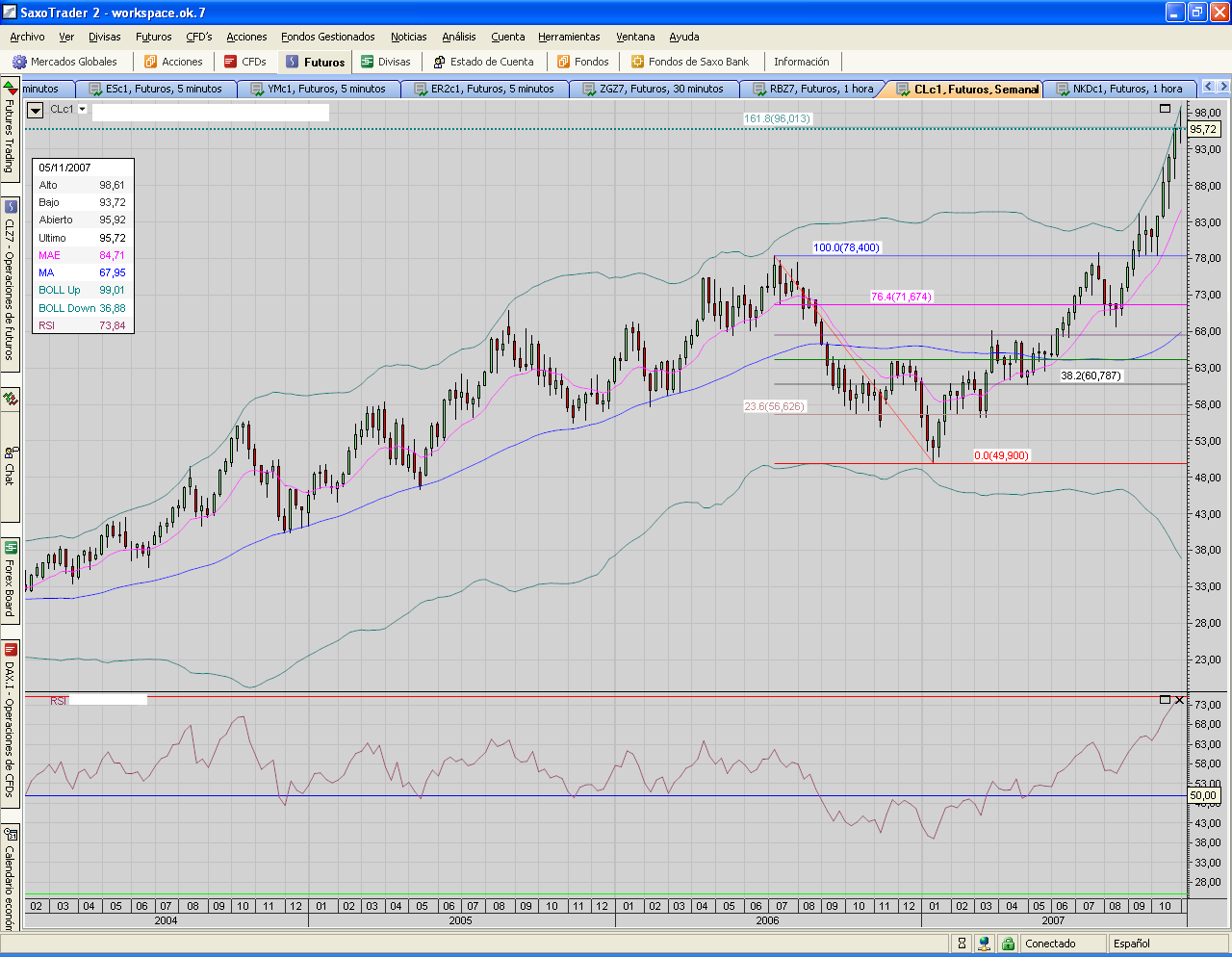Close the RSI indicator pane

[x=1180, y=700]
